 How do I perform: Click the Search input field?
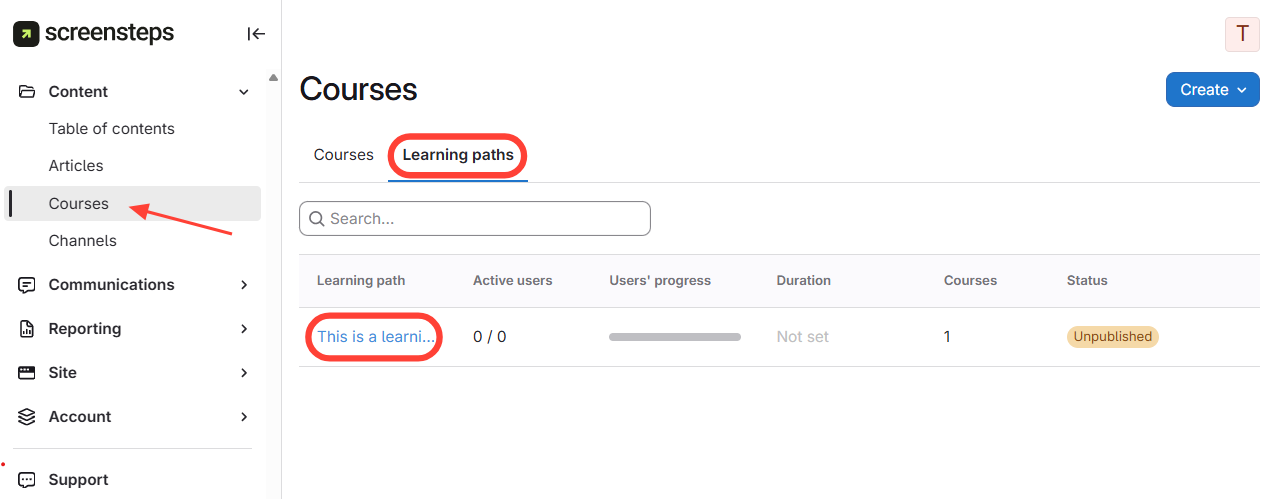475,218
